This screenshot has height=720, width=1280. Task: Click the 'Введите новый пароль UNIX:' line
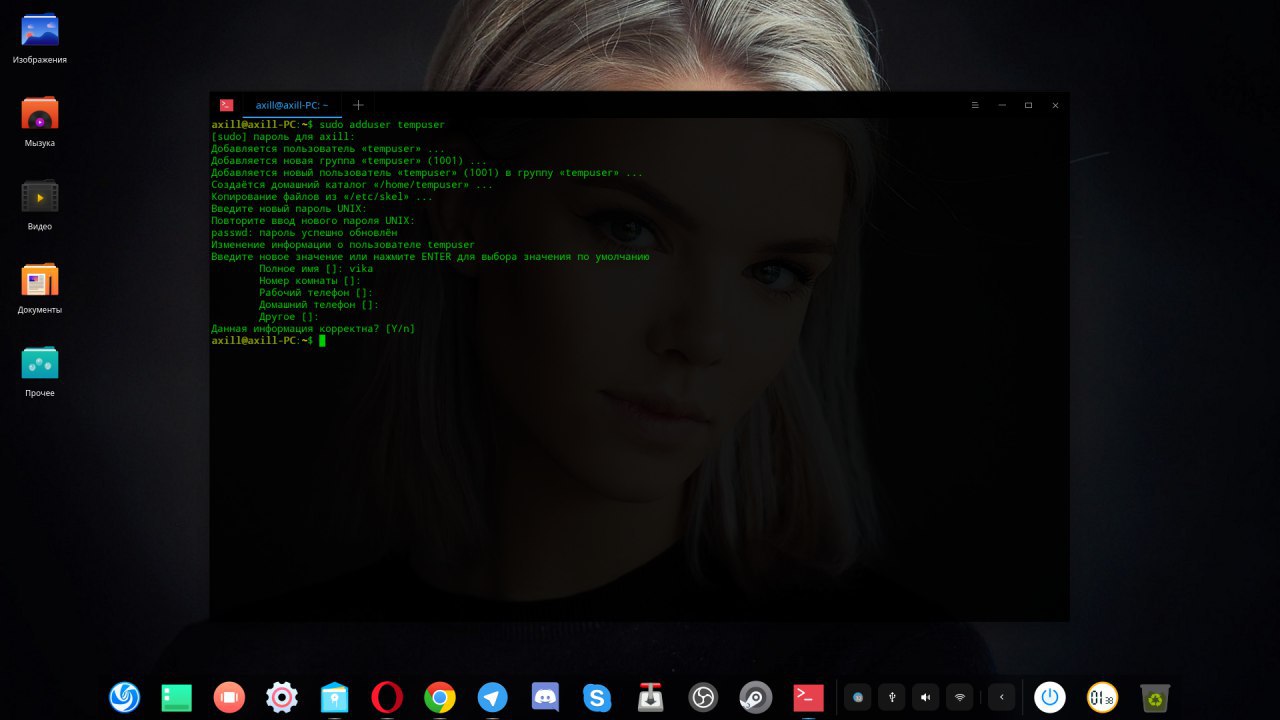(x=289, y=209)
